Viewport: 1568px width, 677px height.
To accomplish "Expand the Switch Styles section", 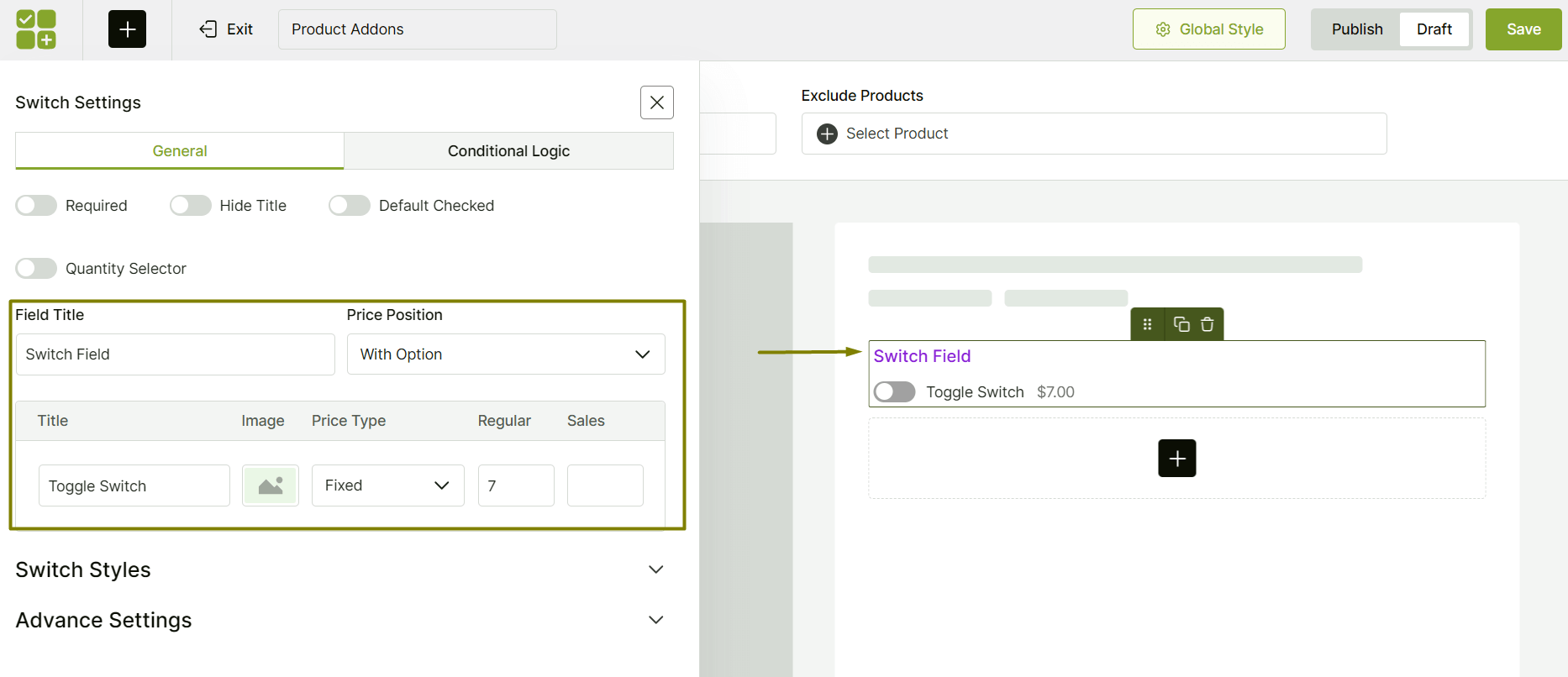I will point(655,569).
